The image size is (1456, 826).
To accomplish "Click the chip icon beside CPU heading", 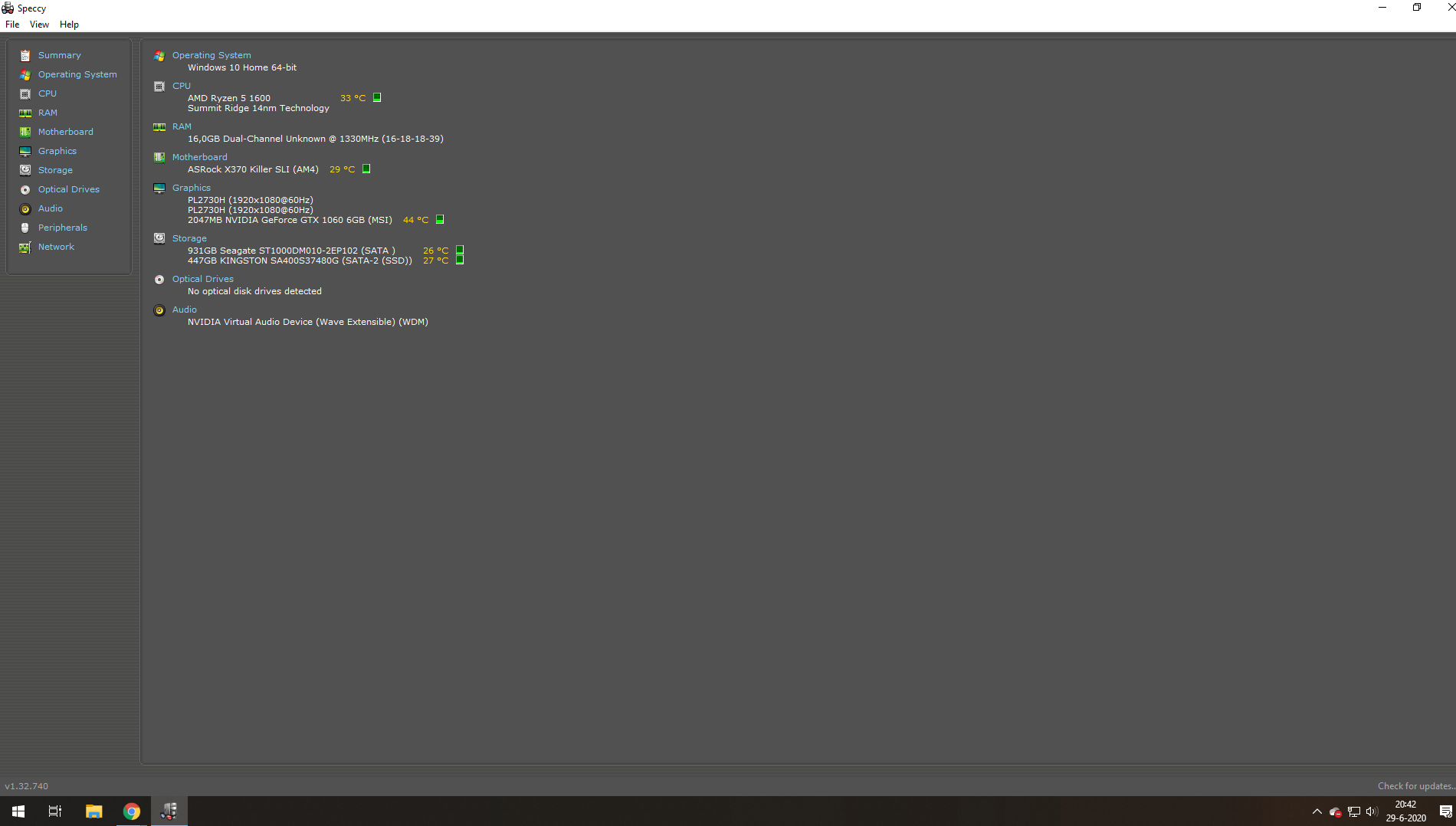I will point(159,87).
